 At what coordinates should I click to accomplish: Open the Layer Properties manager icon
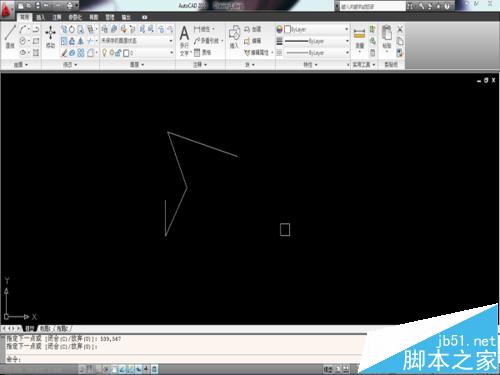104,29
